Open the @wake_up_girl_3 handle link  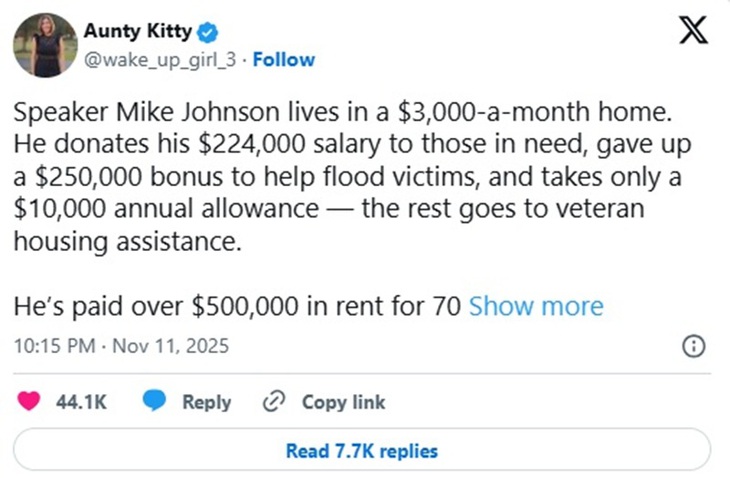click(161, 59)
